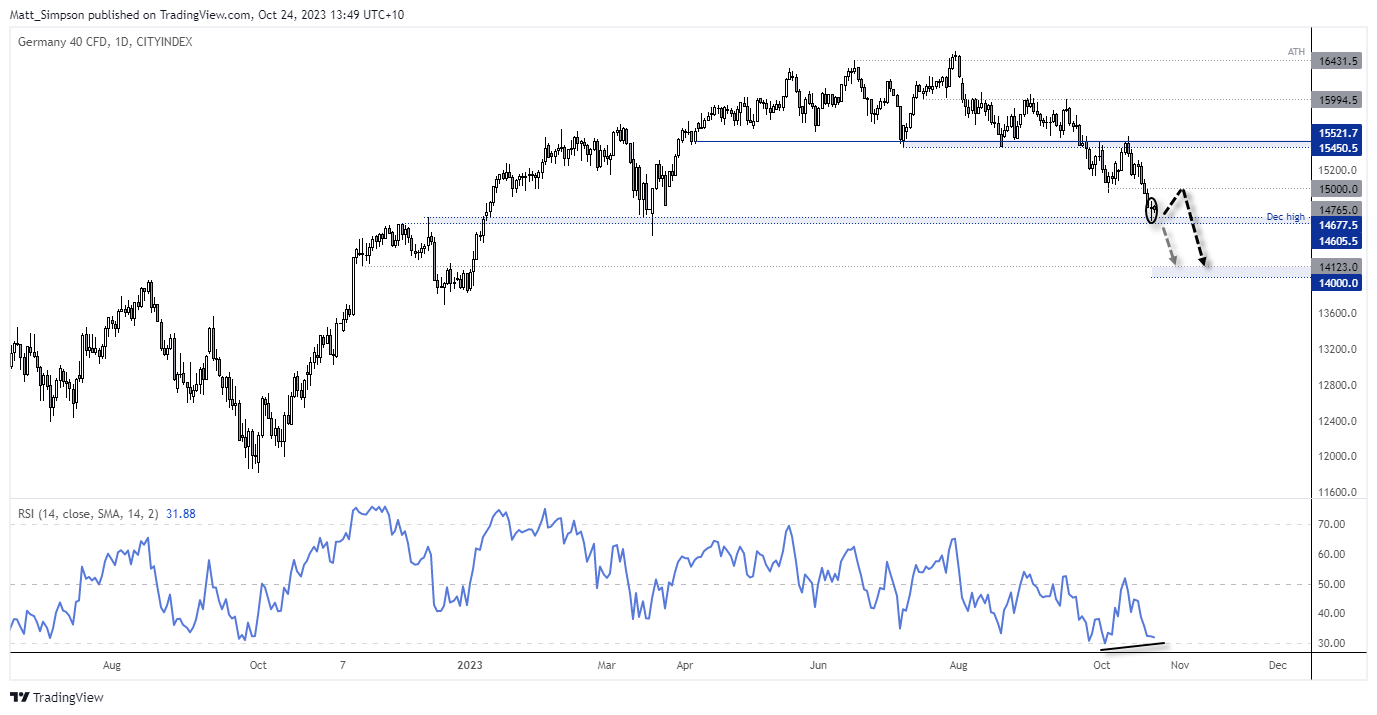The image size is (1377, 715).
Task: Click the 'Dec high' annotation text
Action: (1285, 218)
